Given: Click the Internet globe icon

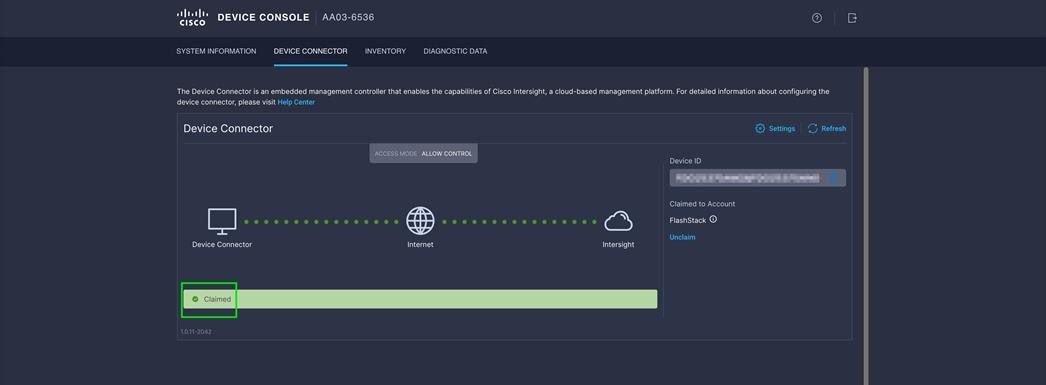Looking at the screenshot, I should click(420, 221).
